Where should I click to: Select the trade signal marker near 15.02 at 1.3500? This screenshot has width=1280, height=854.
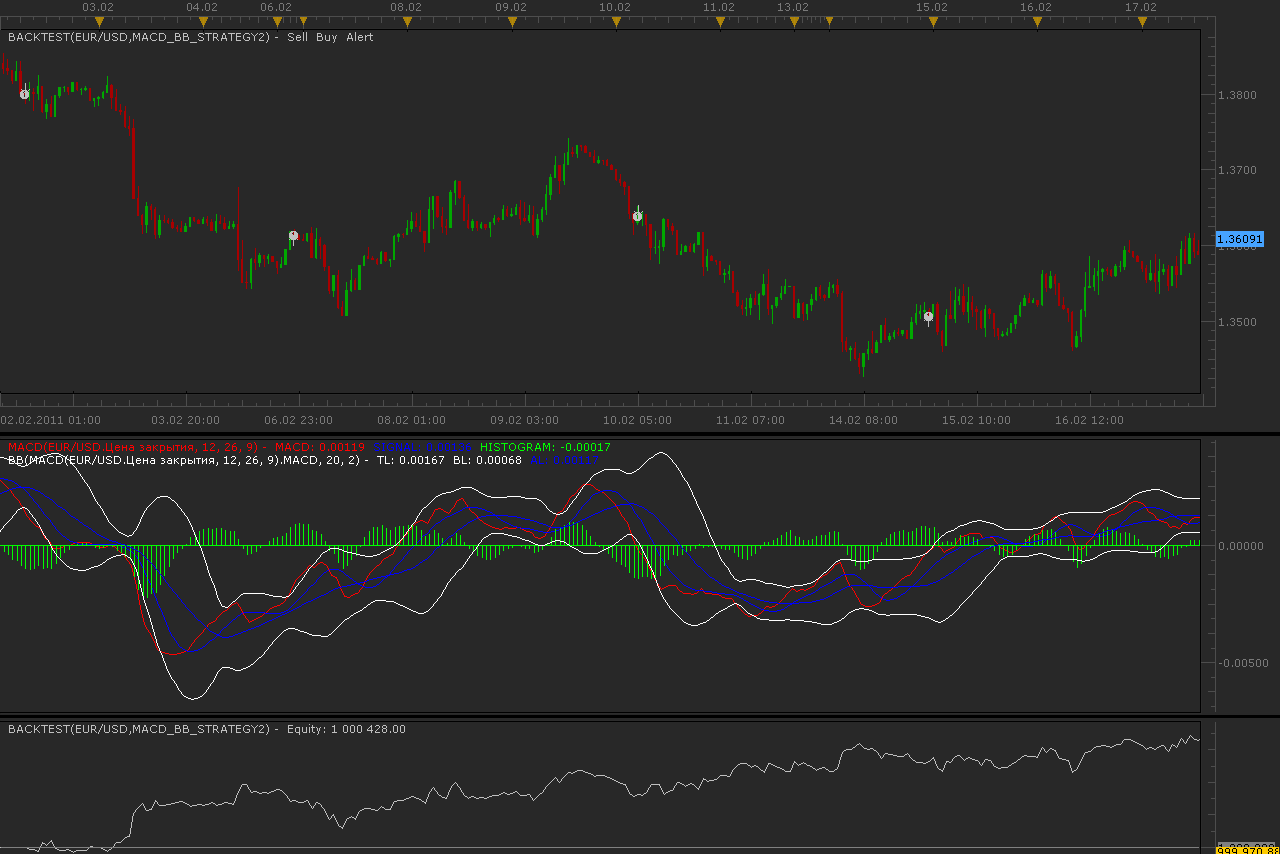point(928,316)
